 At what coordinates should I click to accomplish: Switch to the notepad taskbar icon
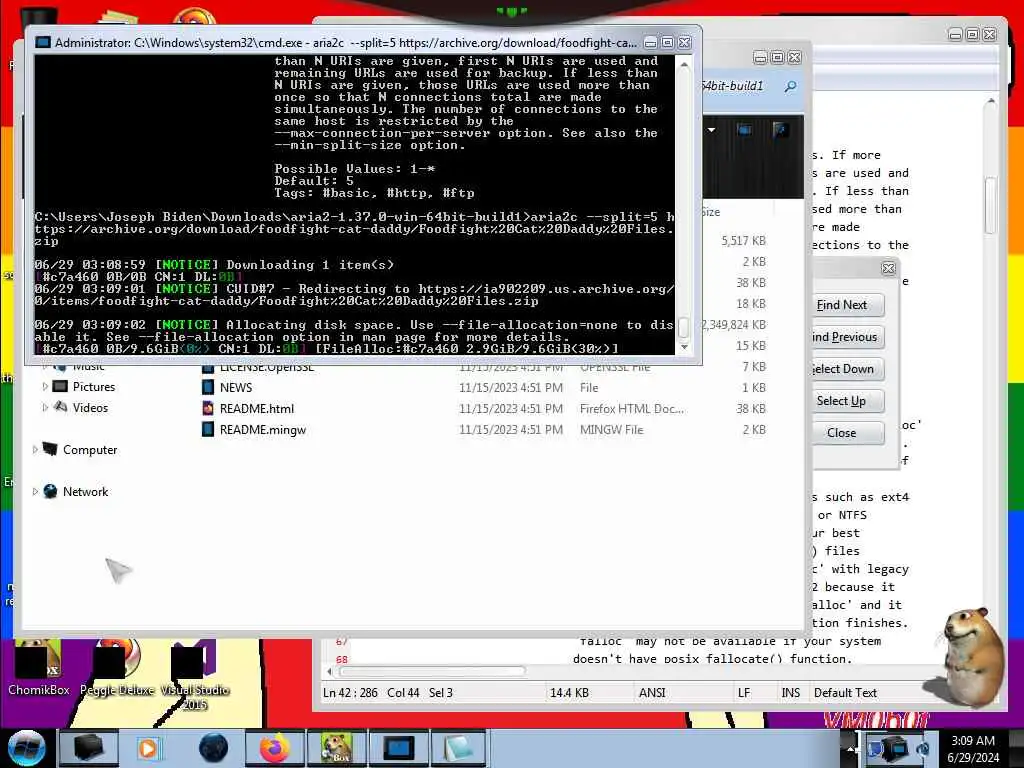pos(459,748)
